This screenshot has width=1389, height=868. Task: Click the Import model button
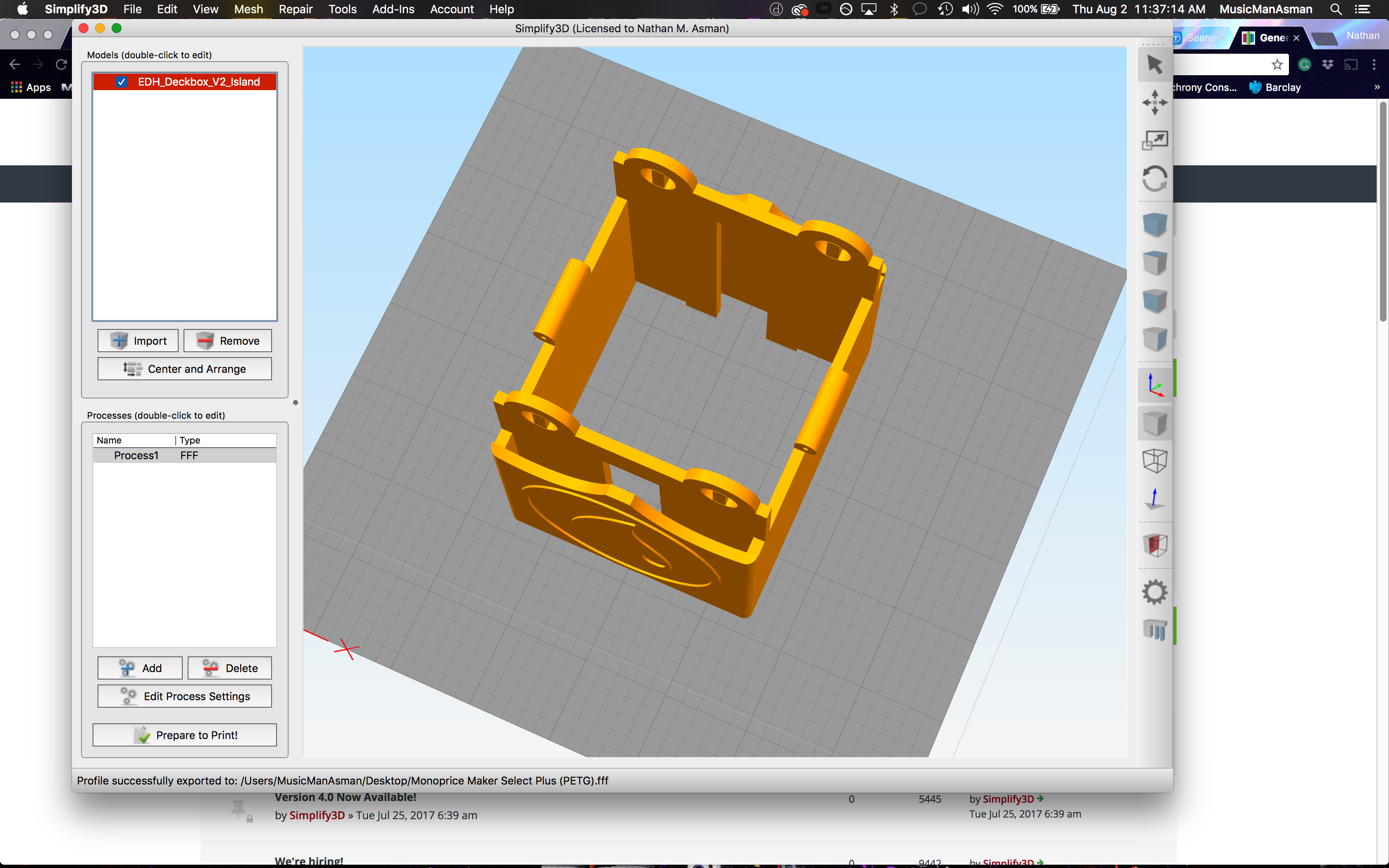pyautogui.click(x=138, y=341)
